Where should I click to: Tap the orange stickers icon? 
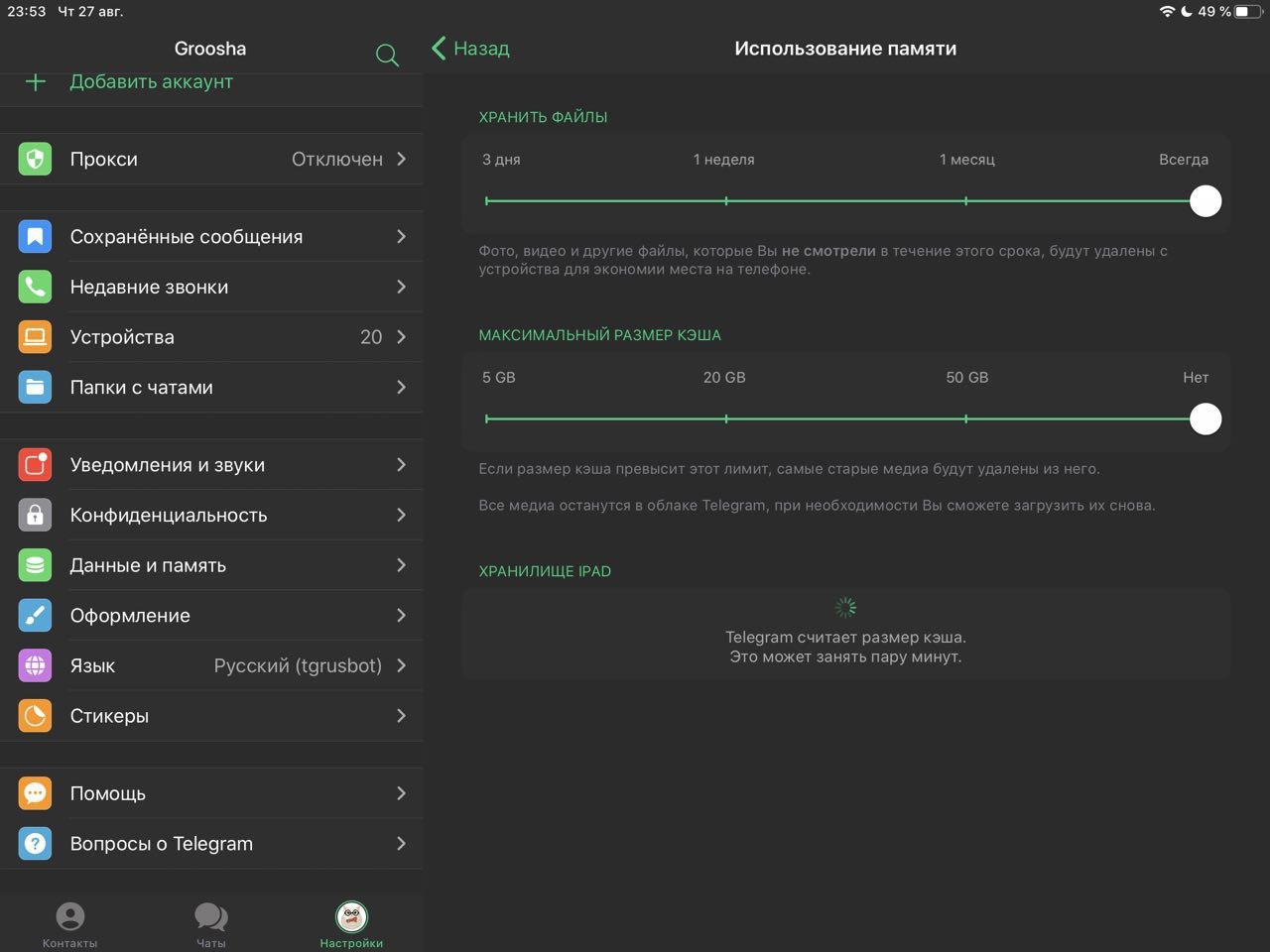pyautogui.click(x=35, y=715)
